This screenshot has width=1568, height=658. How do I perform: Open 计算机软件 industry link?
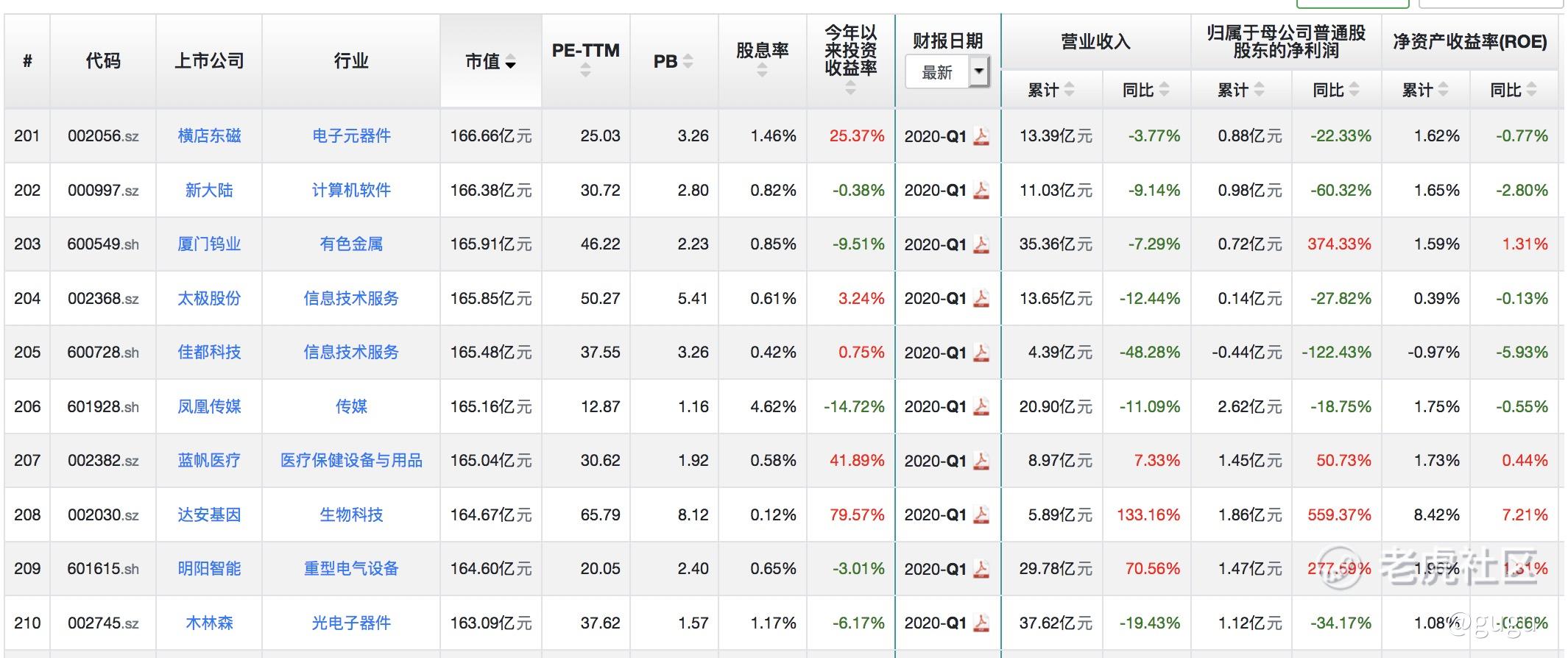(351, 191)
